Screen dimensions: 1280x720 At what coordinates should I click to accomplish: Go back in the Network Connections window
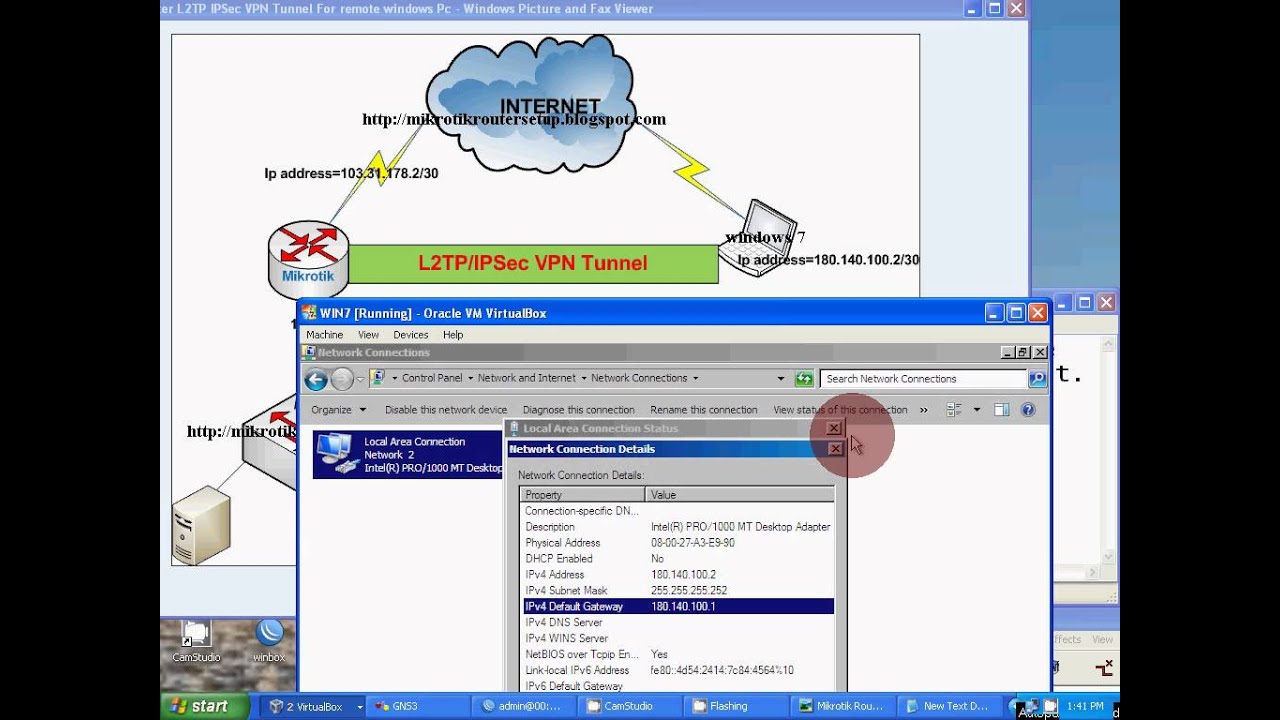(316, 379)
